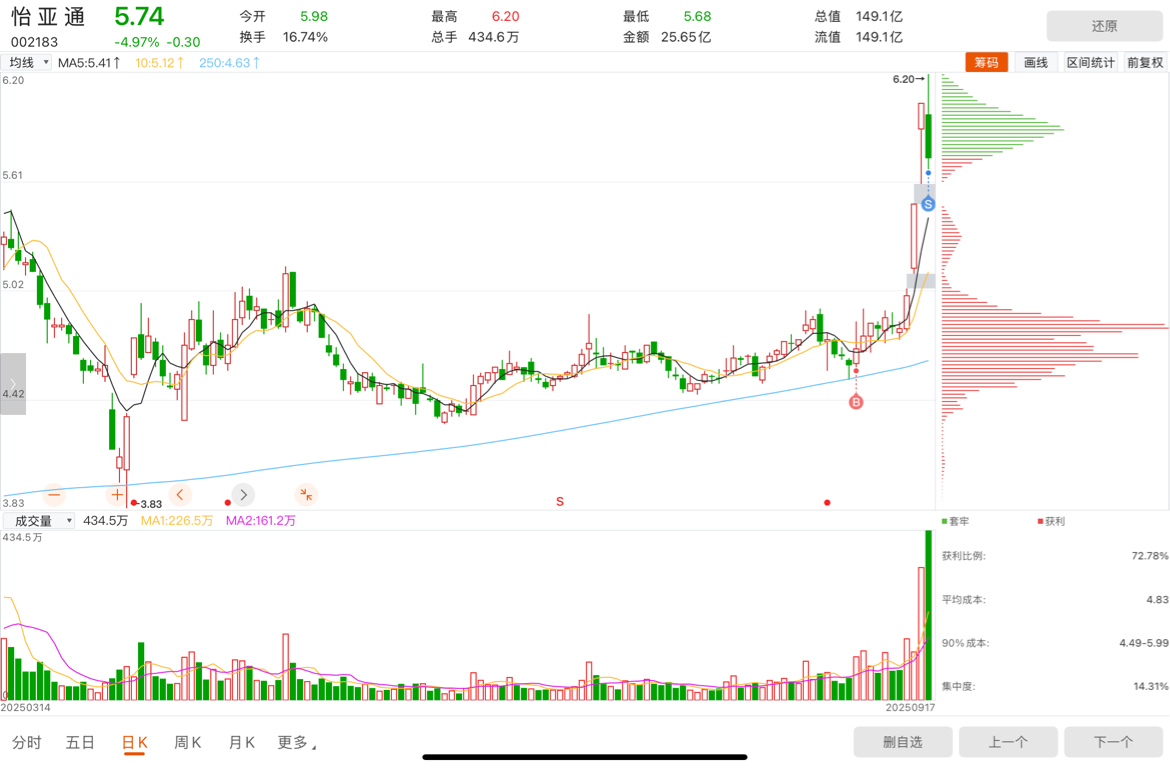Click the zoom-out minus chart icon
1170x768 pixels.
(54, 494)
